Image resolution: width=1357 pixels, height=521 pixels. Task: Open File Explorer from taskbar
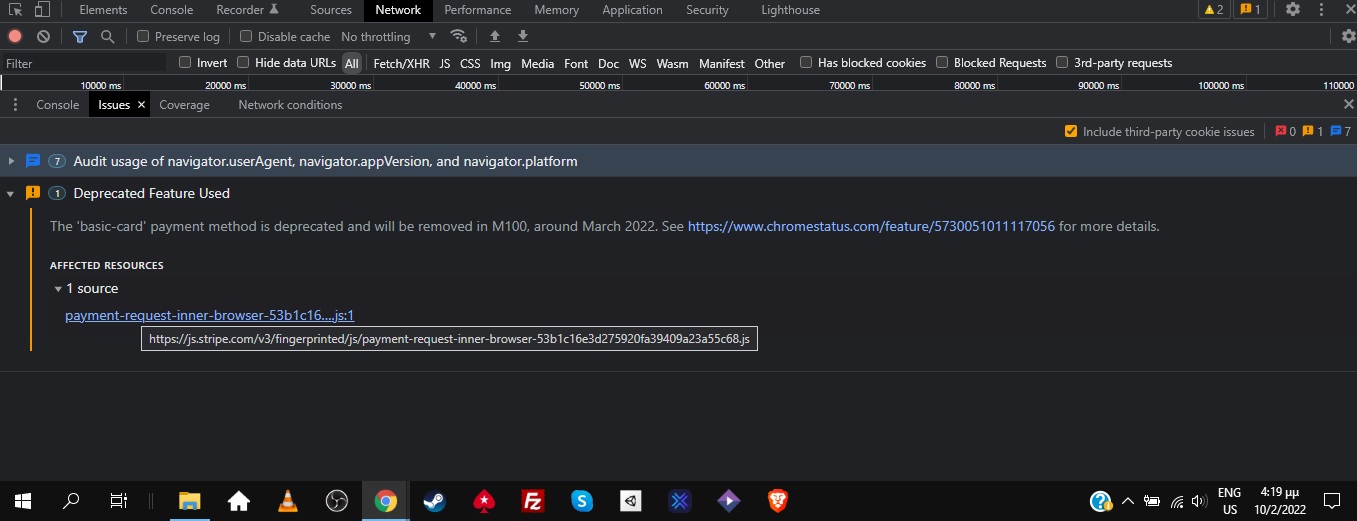click(x=190, y=501)
